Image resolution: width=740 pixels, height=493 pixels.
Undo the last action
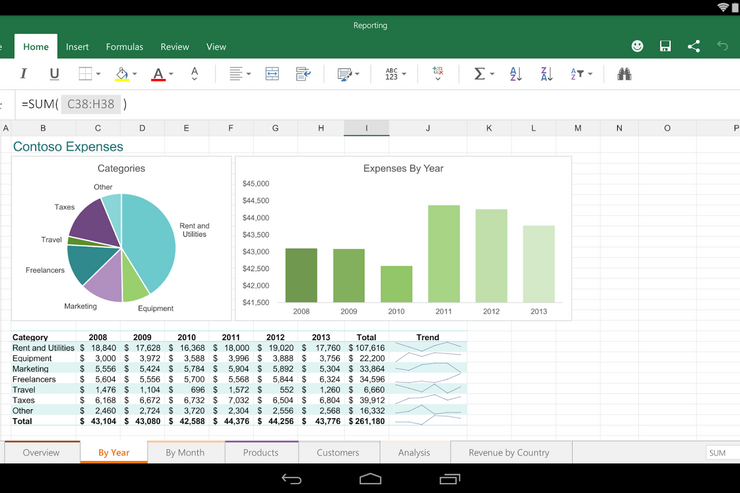[723, 46]
